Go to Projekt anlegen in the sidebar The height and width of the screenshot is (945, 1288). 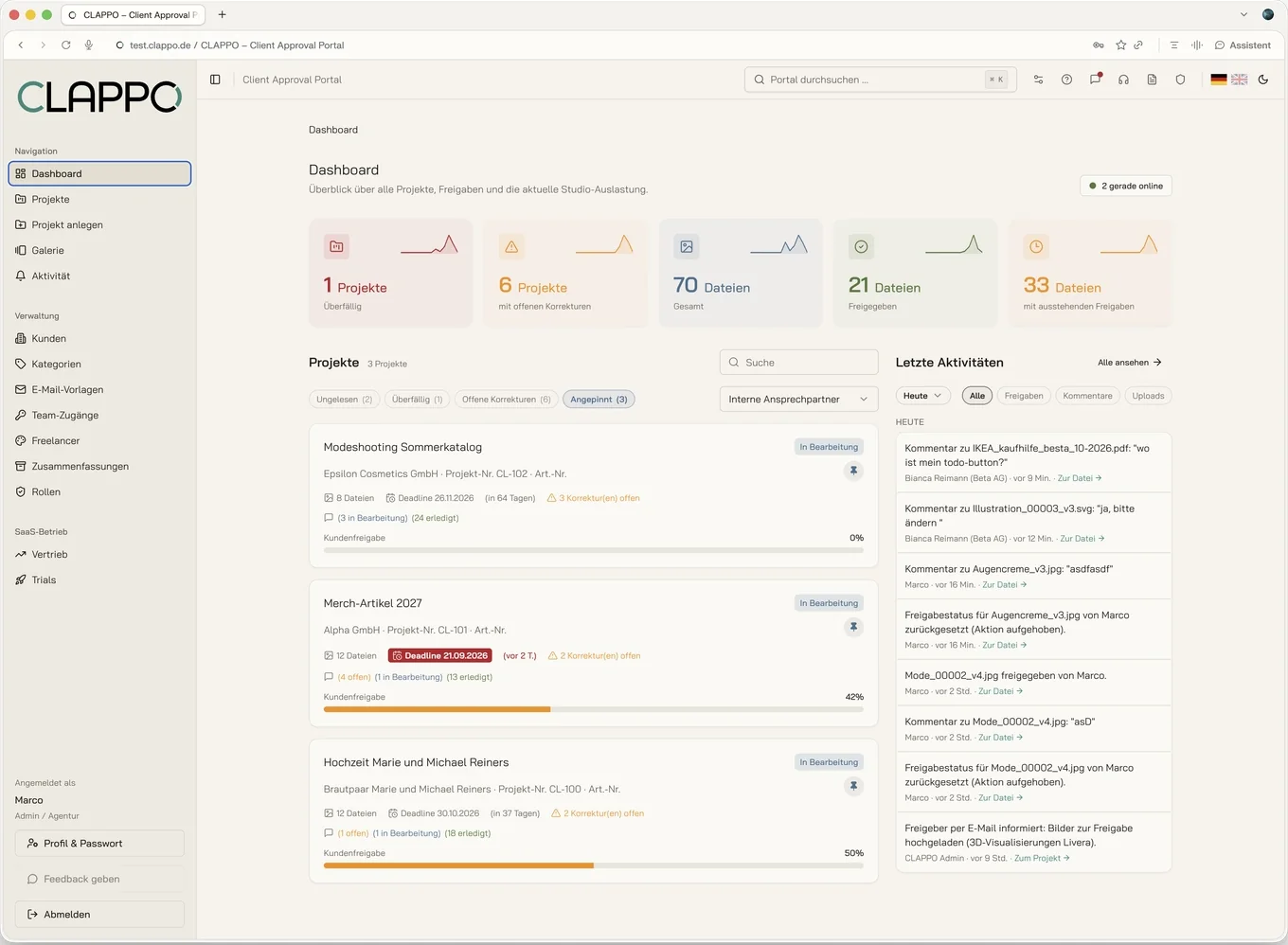99,225
